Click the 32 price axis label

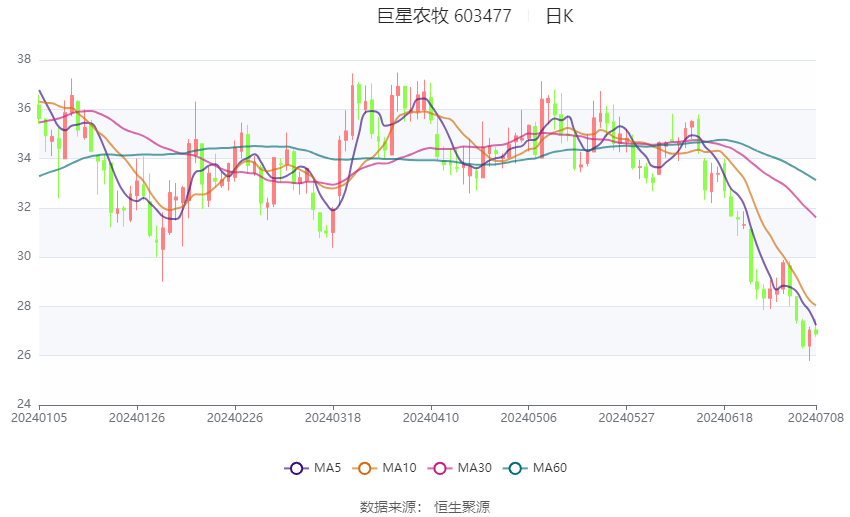click(x=24, y=207)
